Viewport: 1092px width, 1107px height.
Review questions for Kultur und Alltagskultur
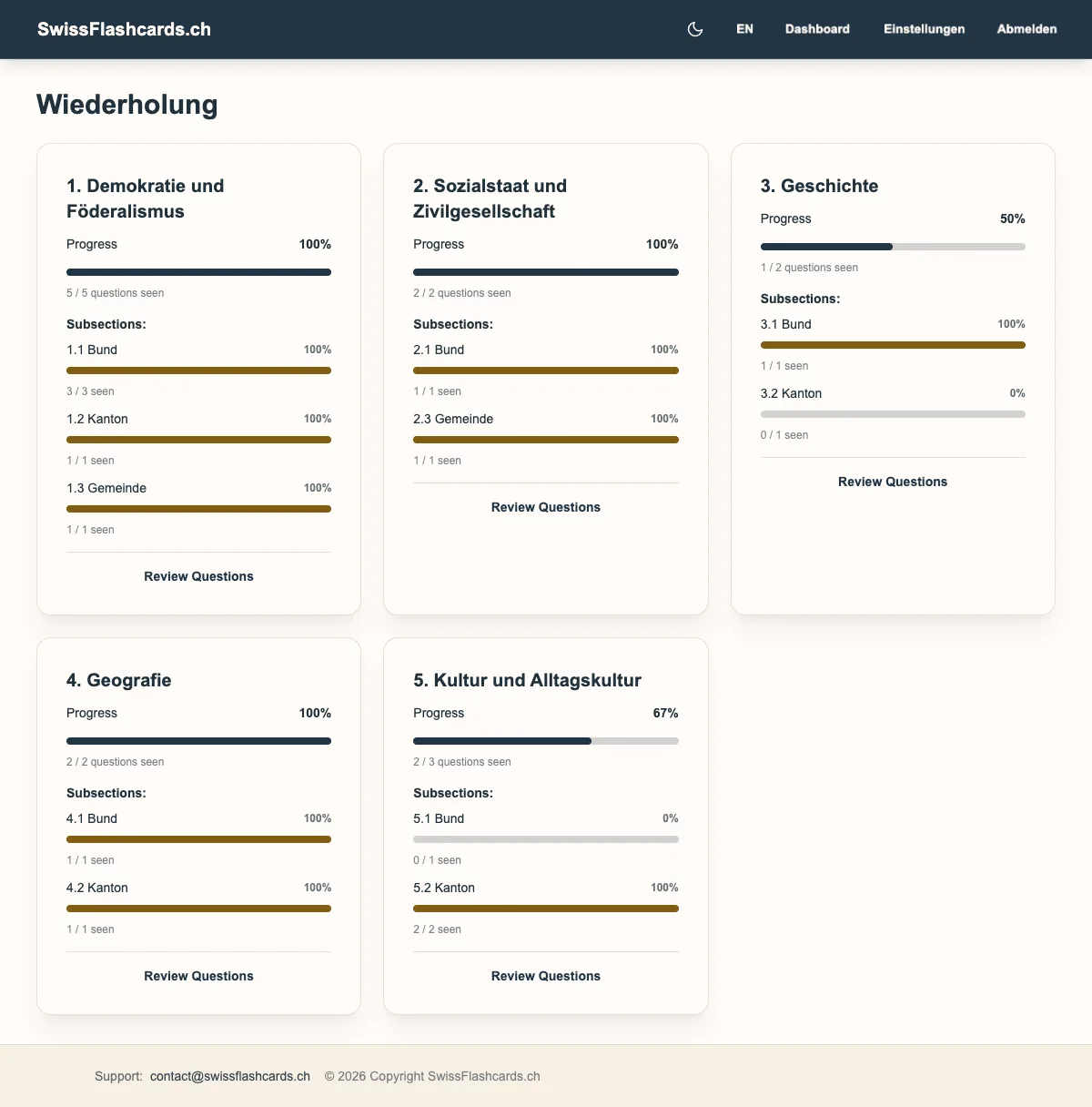coord(545,975)
